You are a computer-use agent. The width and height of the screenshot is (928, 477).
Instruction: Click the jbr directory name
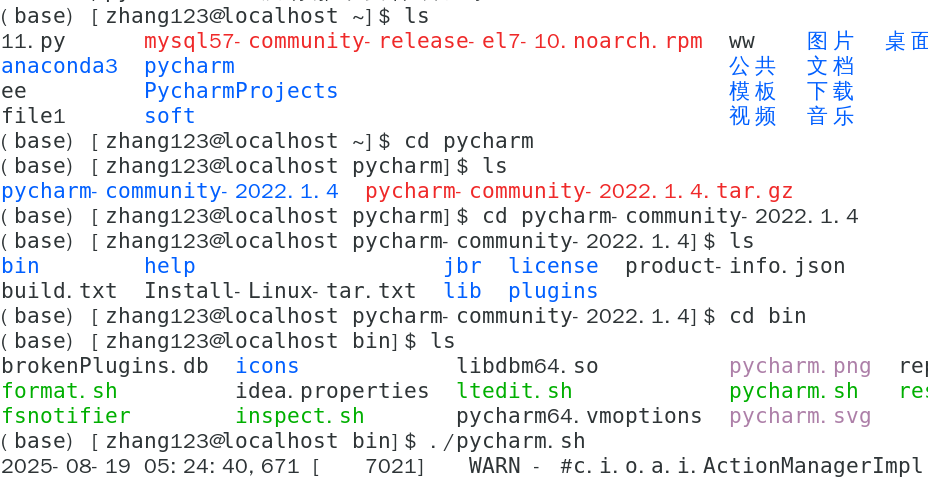[x=463, y=266]
